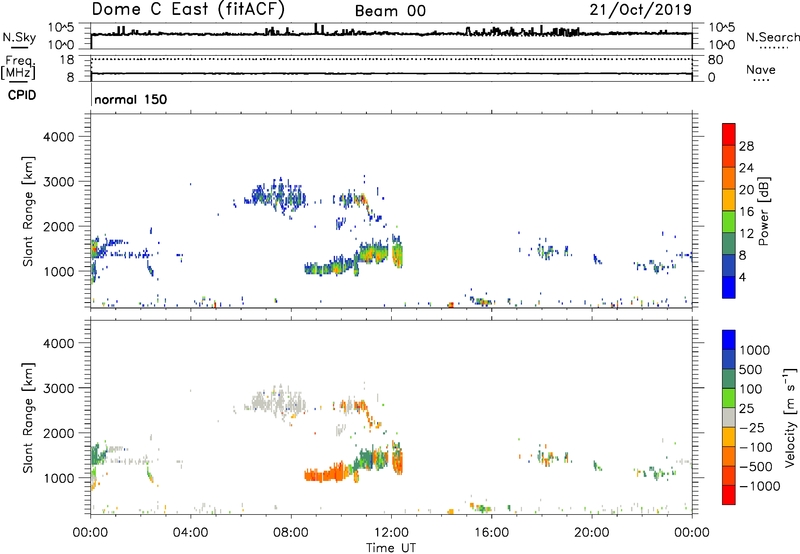800x554 pixels.
Task: Click the "08:00" time tick label
Action: click(x=291, y=533)
